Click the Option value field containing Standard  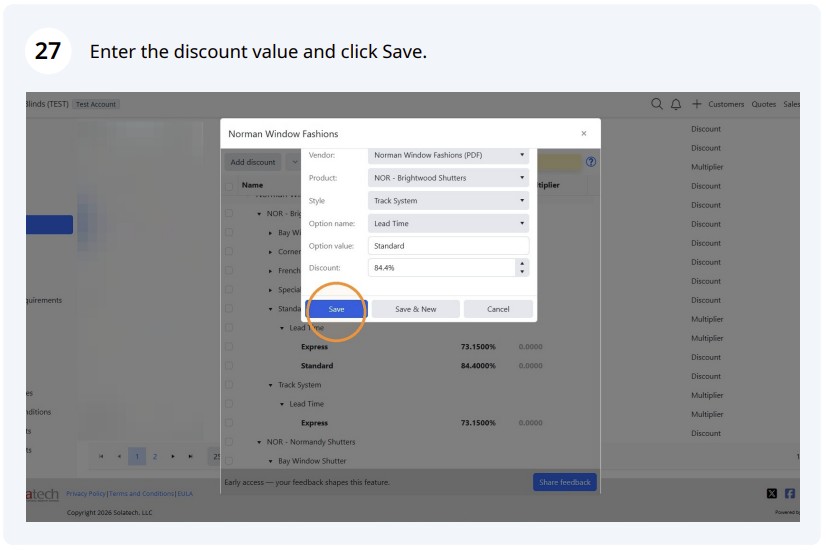(x=448, y=246)
